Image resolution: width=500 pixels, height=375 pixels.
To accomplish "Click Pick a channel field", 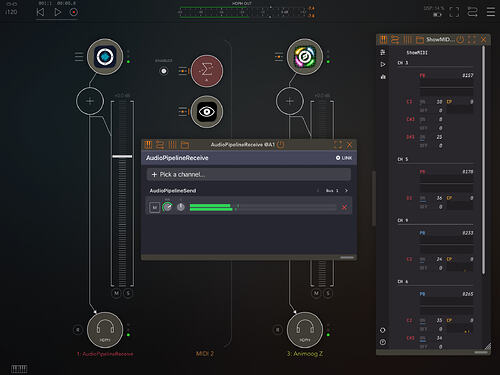I will click(249, 174).
